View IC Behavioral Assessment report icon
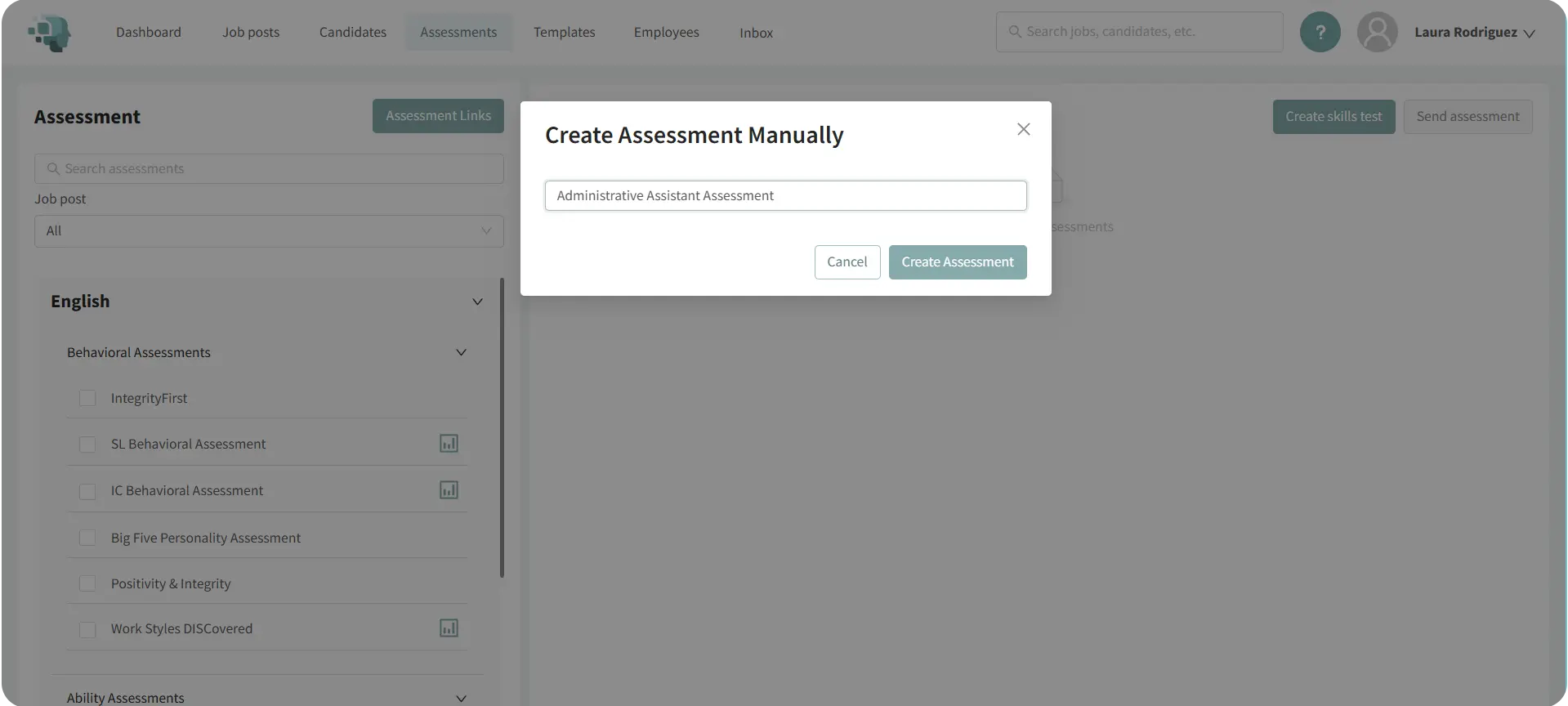1568x706 pixels. (449, 490)
